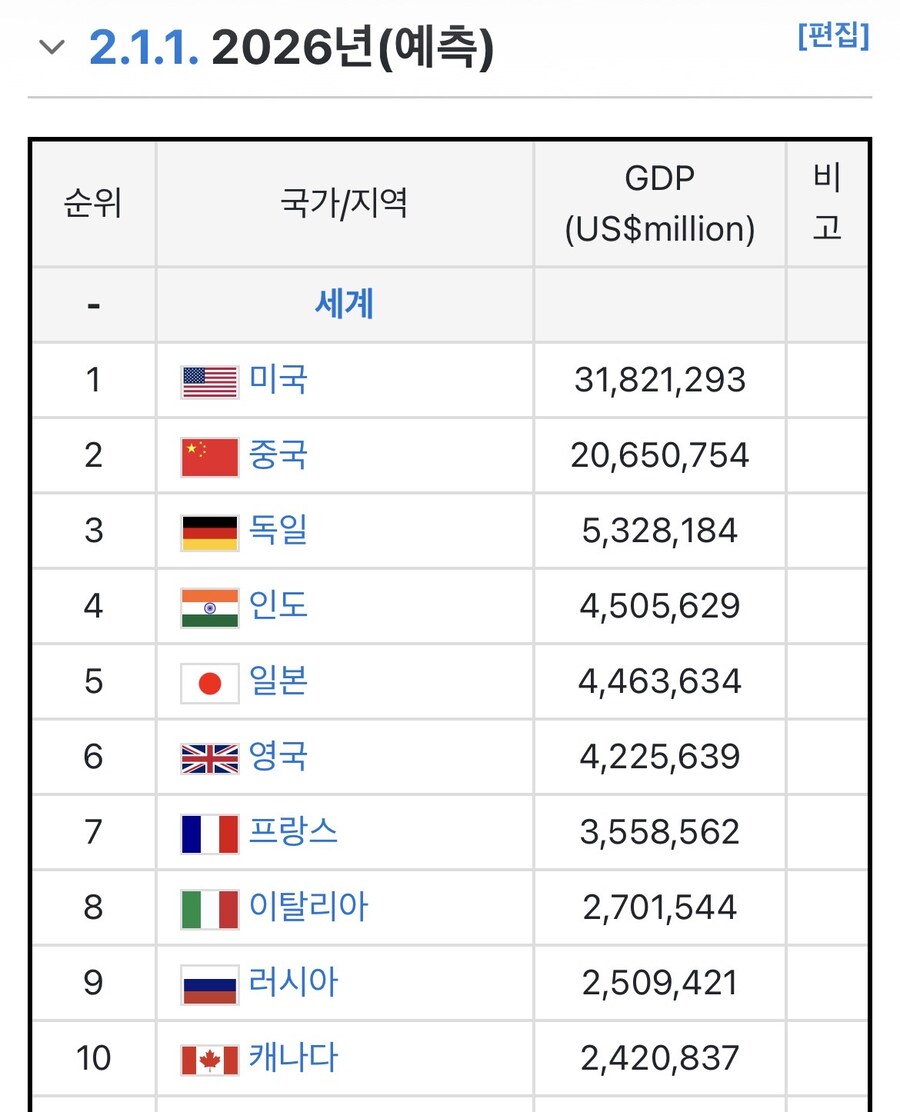Click the French flag icon beside 프랑스
900x1112 pixels.
point(207,832)
